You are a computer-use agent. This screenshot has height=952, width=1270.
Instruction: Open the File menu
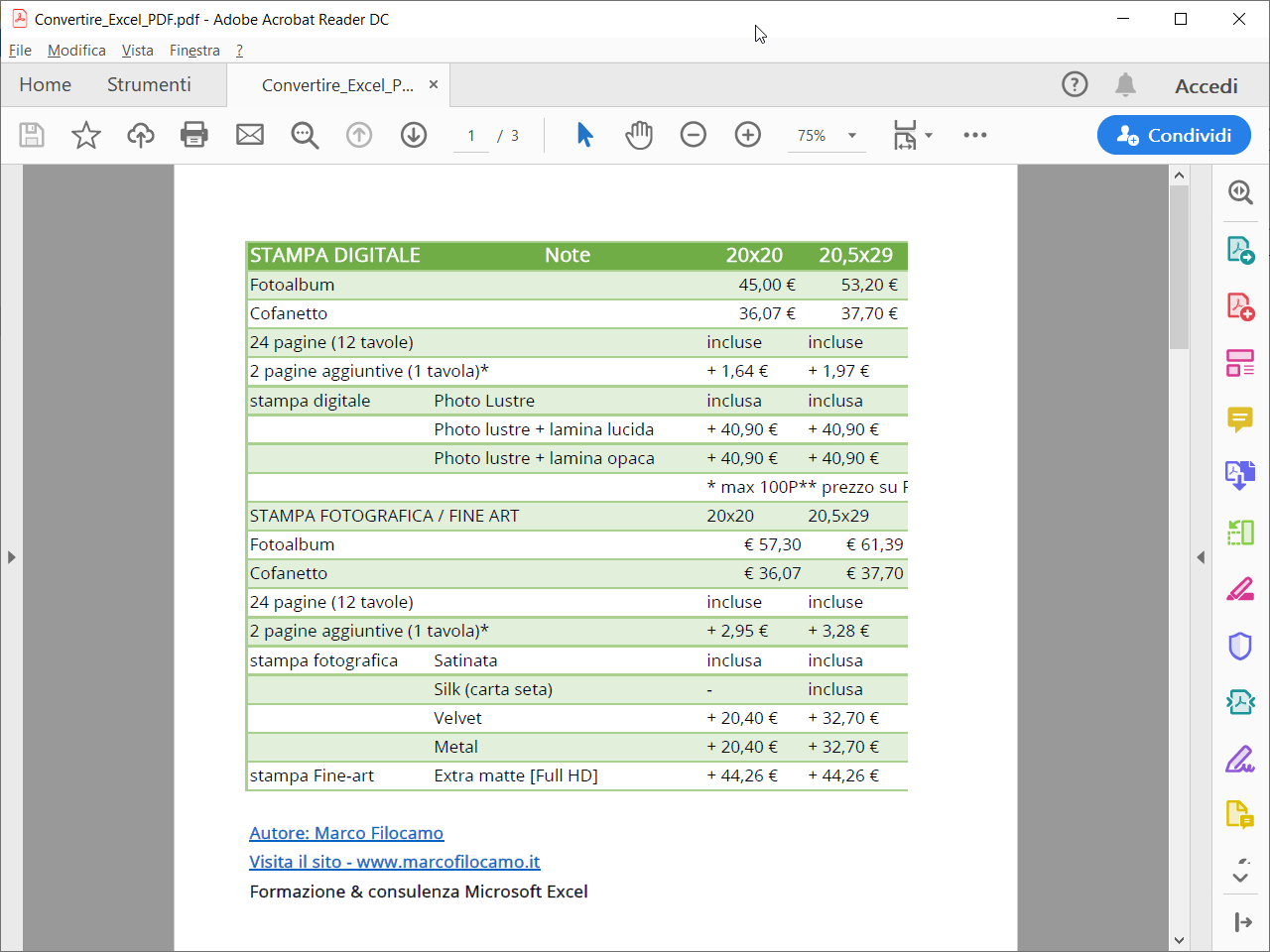tap(20, 51)
